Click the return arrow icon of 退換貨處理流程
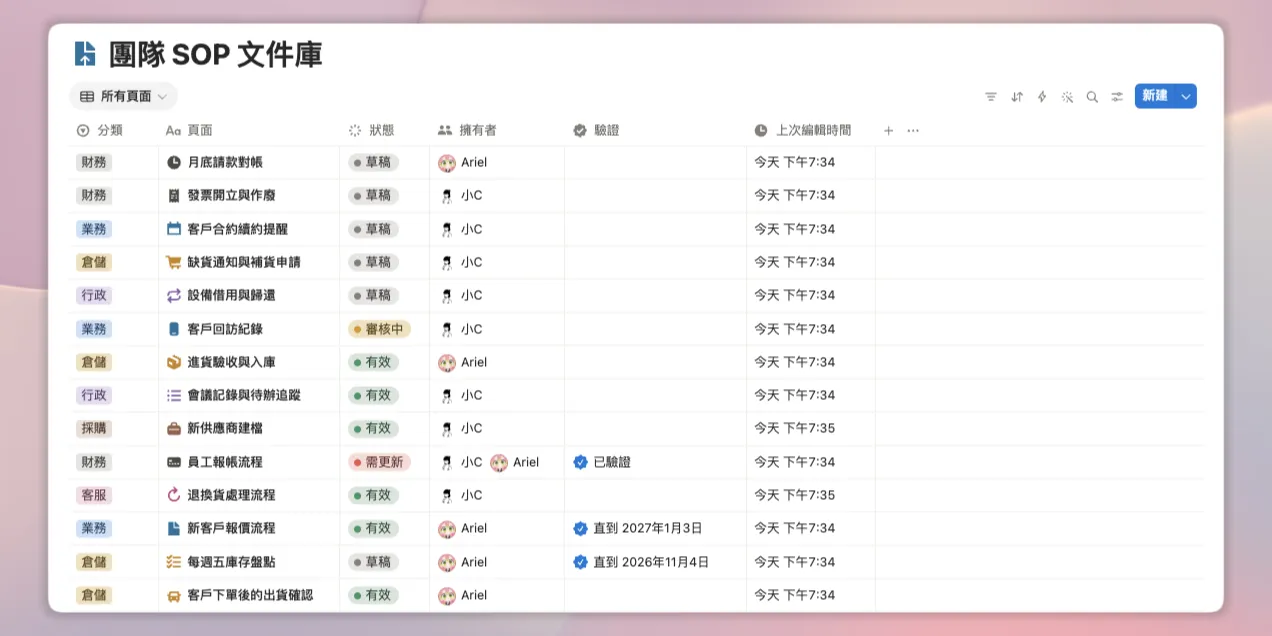This screenshot has height=636, width=1272. (x=174, y=495)
